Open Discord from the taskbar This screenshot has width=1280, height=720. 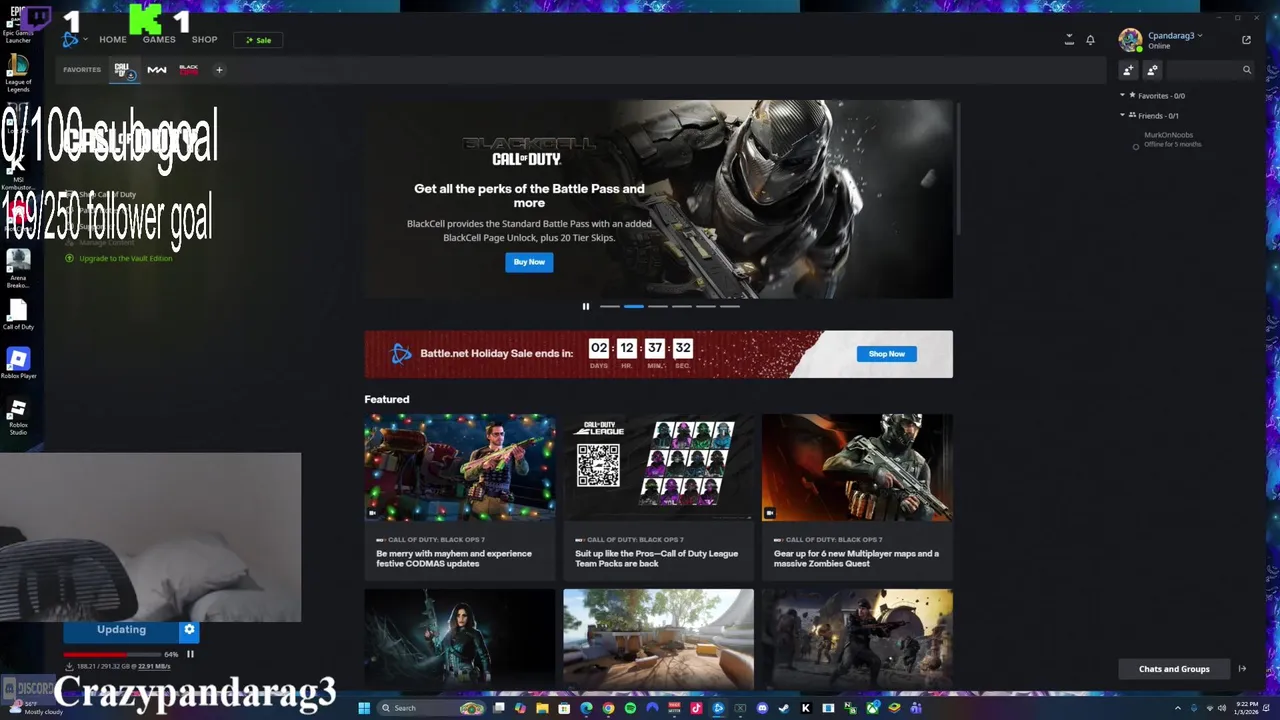(762, 708)
